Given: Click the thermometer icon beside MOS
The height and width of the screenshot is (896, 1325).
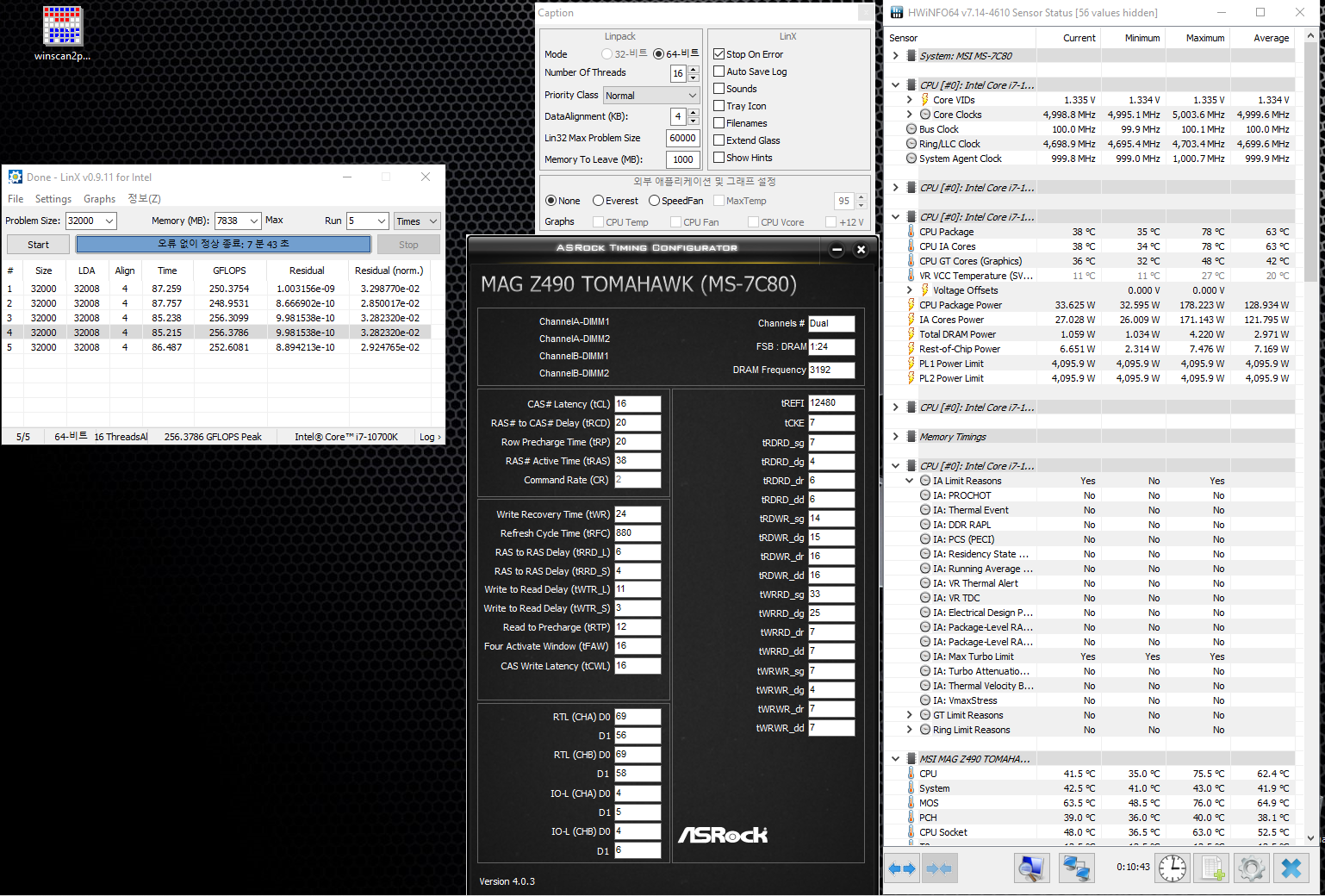Looking at the screenshot, I should coord(911,803).
